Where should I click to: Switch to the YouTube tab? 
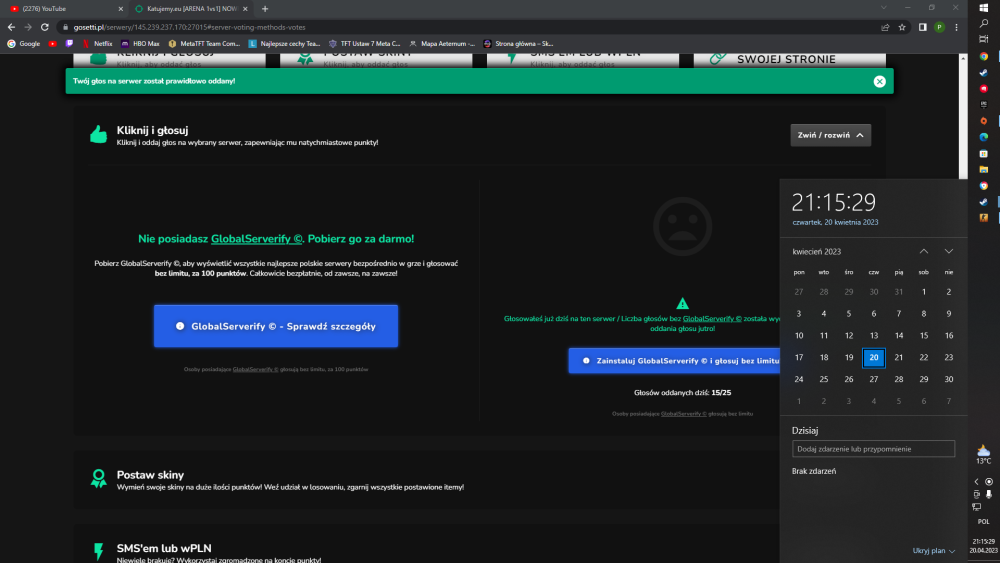pyautogui.click(x=64, y=9)
